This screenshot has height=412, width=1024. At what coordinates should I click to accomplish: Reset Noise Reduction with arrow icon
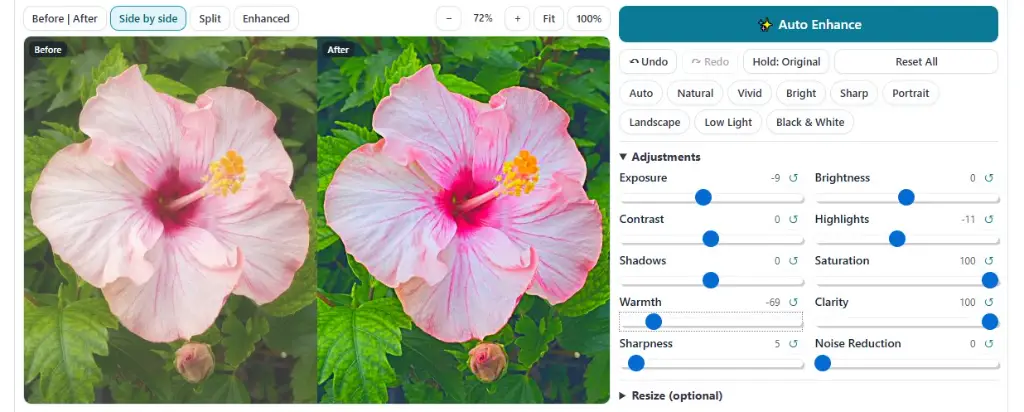989,343
